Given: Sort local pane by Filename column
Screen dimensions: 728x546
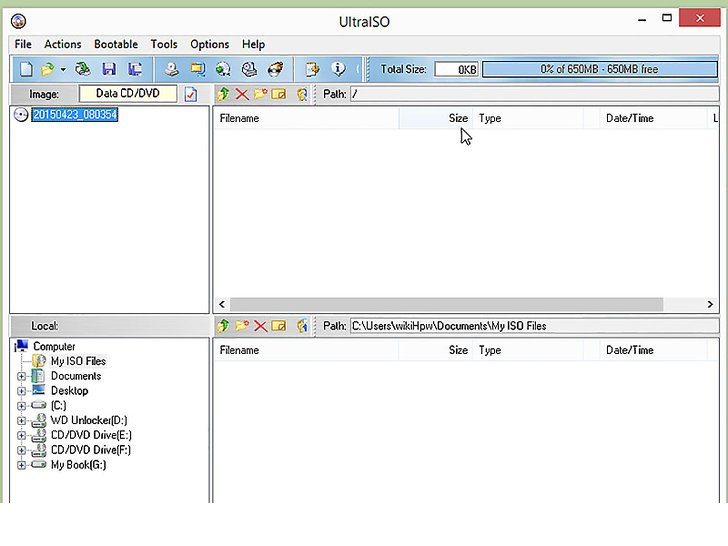Looking at the screenshot, I should [x=306, y=350].
